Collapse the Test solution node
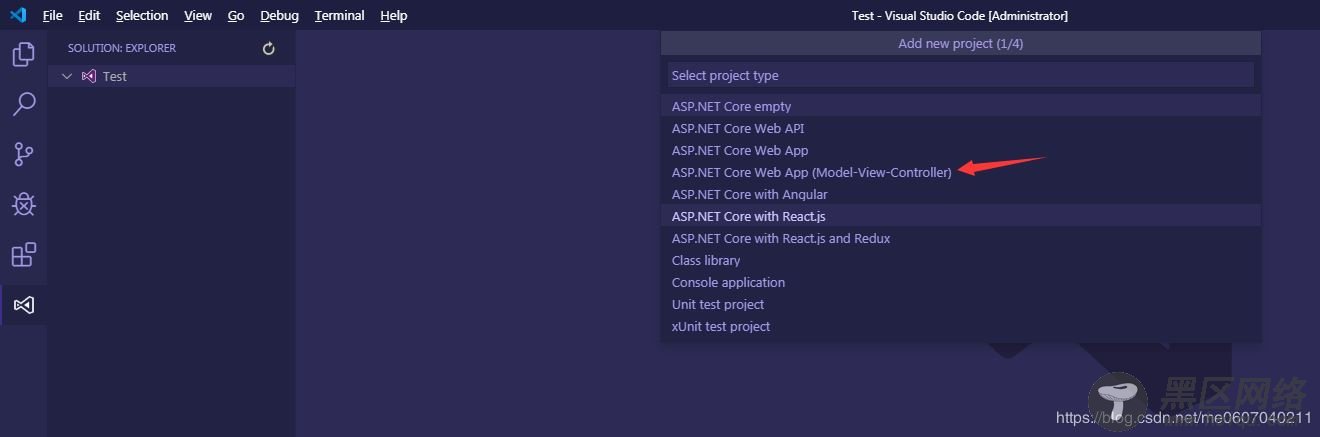The image size is (1320, 437). tap(67, 76)
